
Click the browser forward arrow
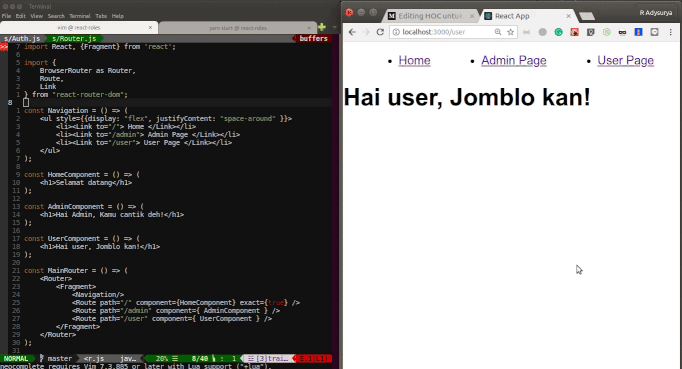point(366,32)
